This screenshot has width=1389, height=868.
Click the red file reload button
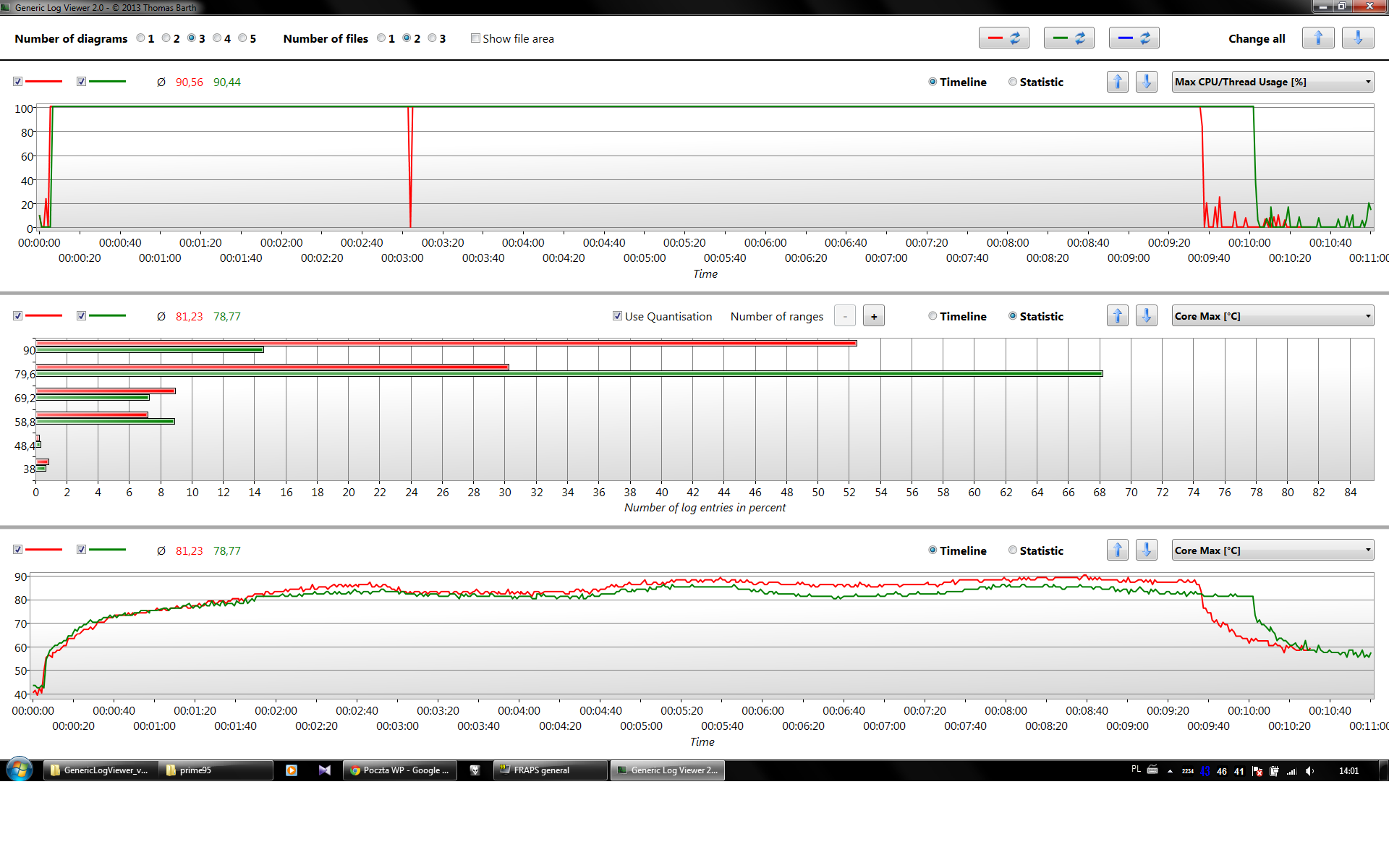[1003, 38]
